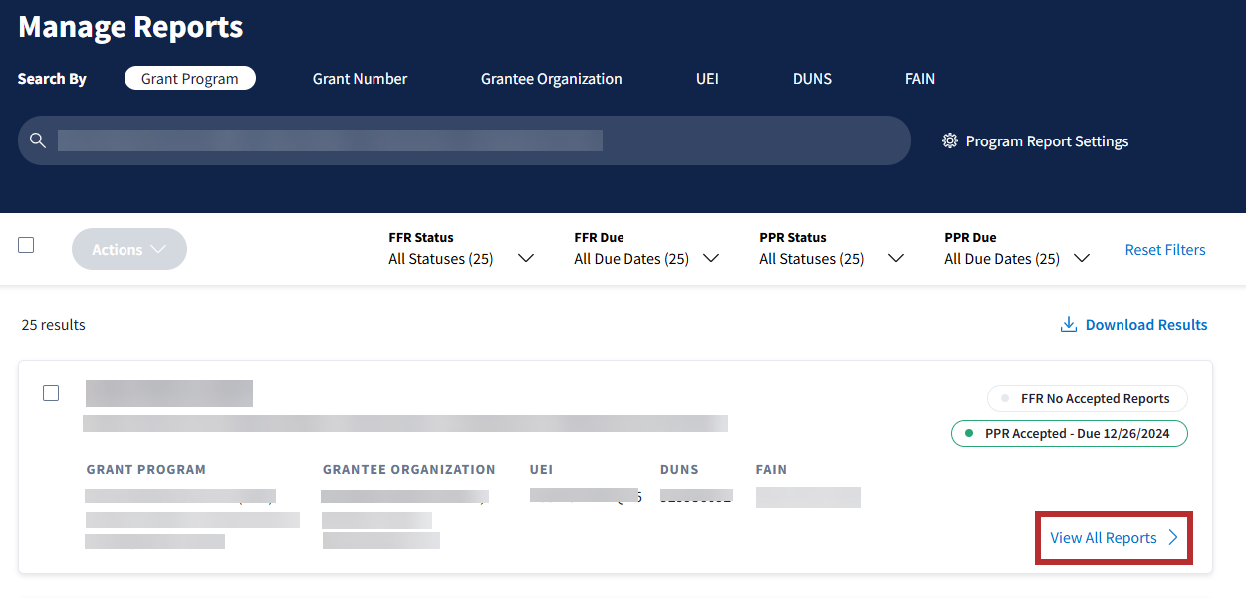The height and width of the screenshot is (598, 1246).
Task: Click the green dot on PPR Accepted badge
Action: tap(969, 434)
